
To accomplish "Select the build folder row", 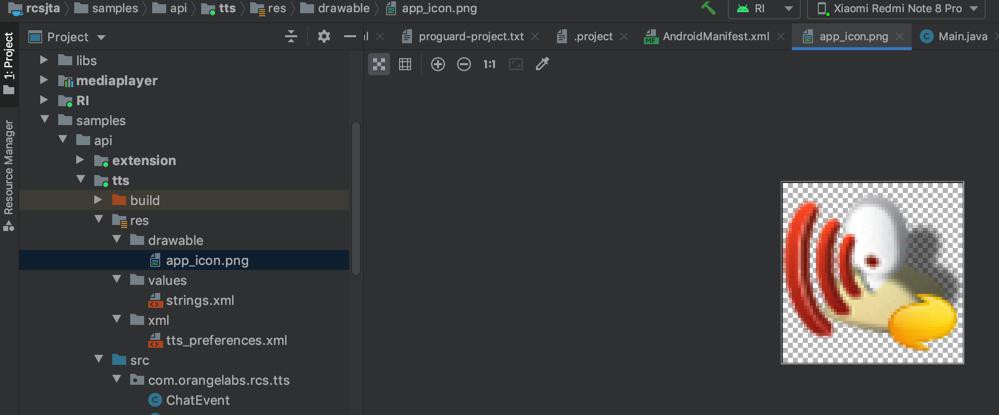I will (x=184, y=200).
